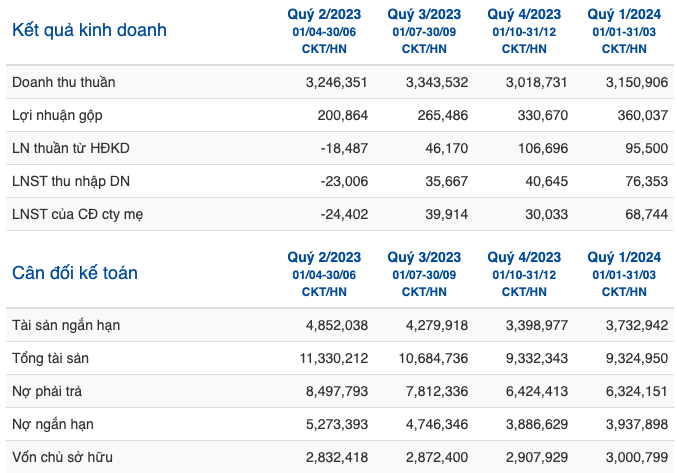
Task: Click short-term debt value 3,886,629
Action: [x=537, y=425]
